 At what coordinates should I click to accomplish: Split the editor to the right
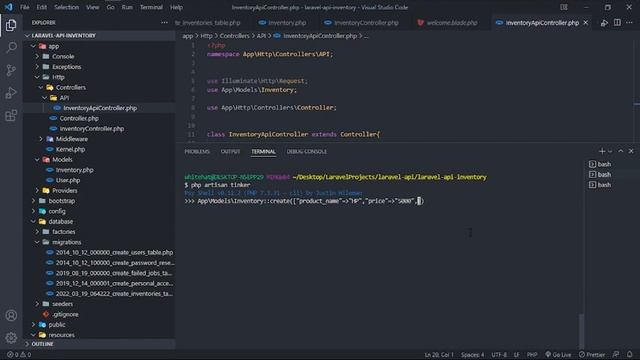point(617,22)
